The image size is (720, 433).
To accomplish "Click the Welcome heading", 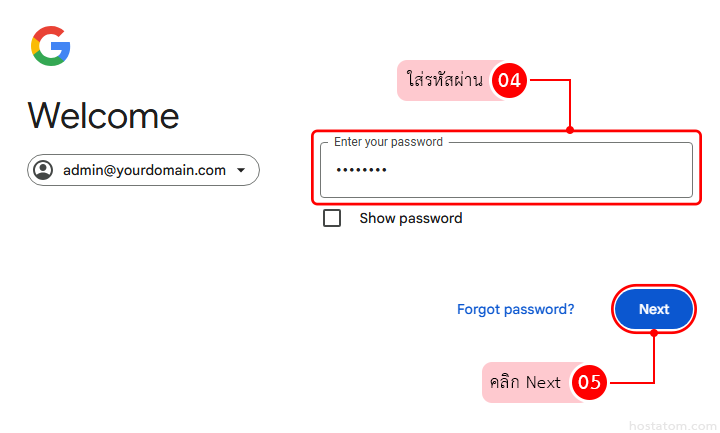I will point(104,116).
